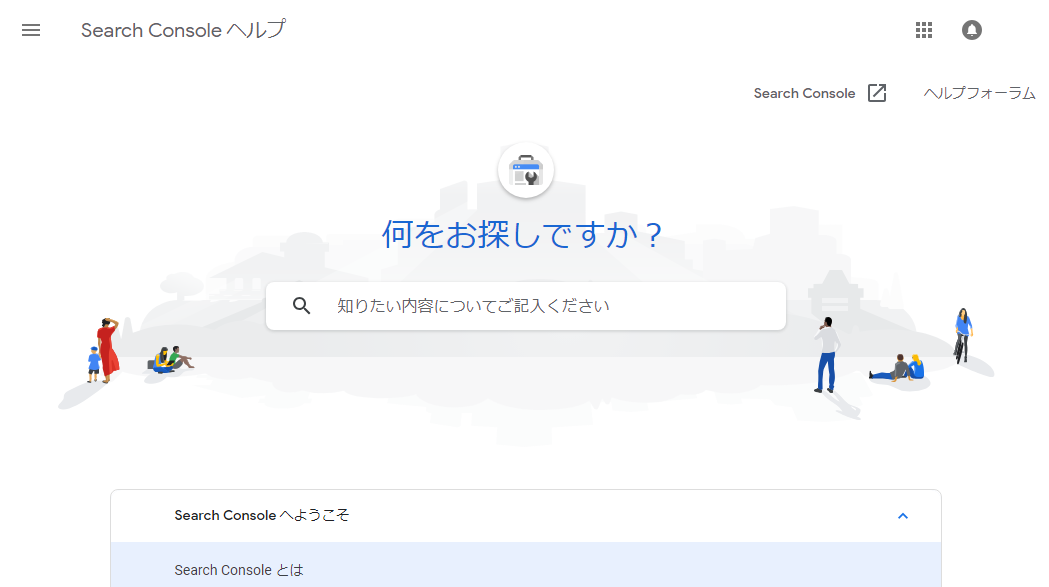Screen dimensions: 1049x587
Task: Open the hamburger main menu
Action: tap(31, 30)
